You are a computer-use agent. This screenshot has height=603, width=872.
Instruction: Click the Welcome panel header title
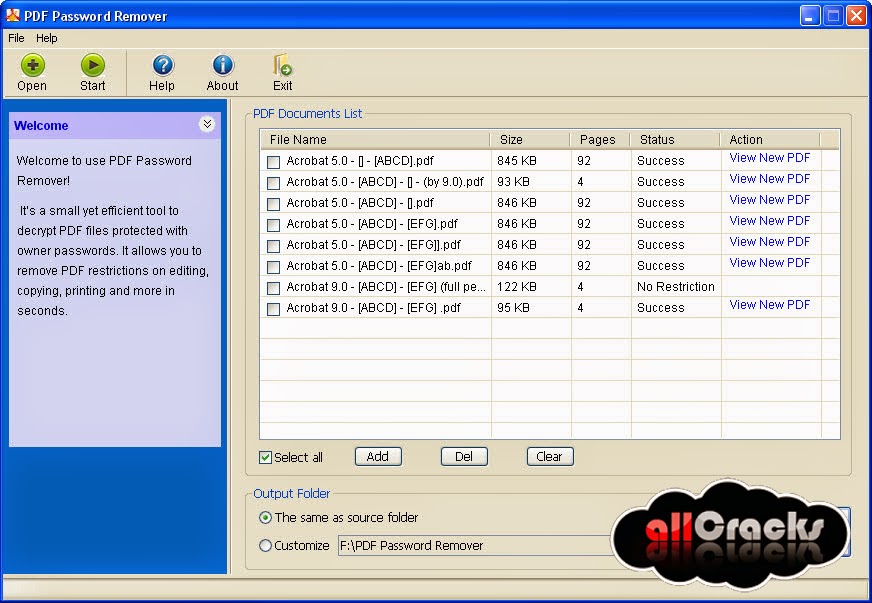[x=41, y=126]
